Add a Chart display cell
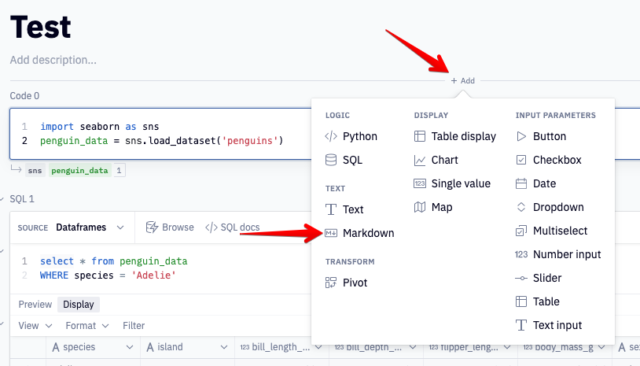 (436, 160)
